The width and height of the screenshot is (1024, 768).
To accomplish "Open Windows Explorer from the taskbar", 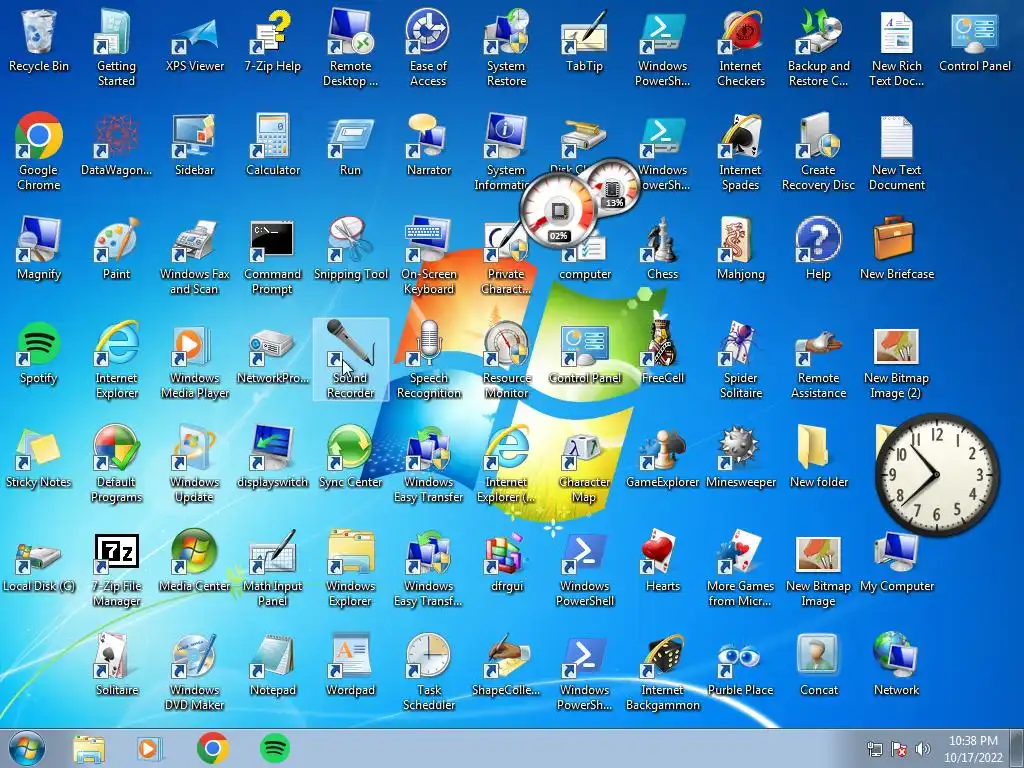I will coord(89,749).
